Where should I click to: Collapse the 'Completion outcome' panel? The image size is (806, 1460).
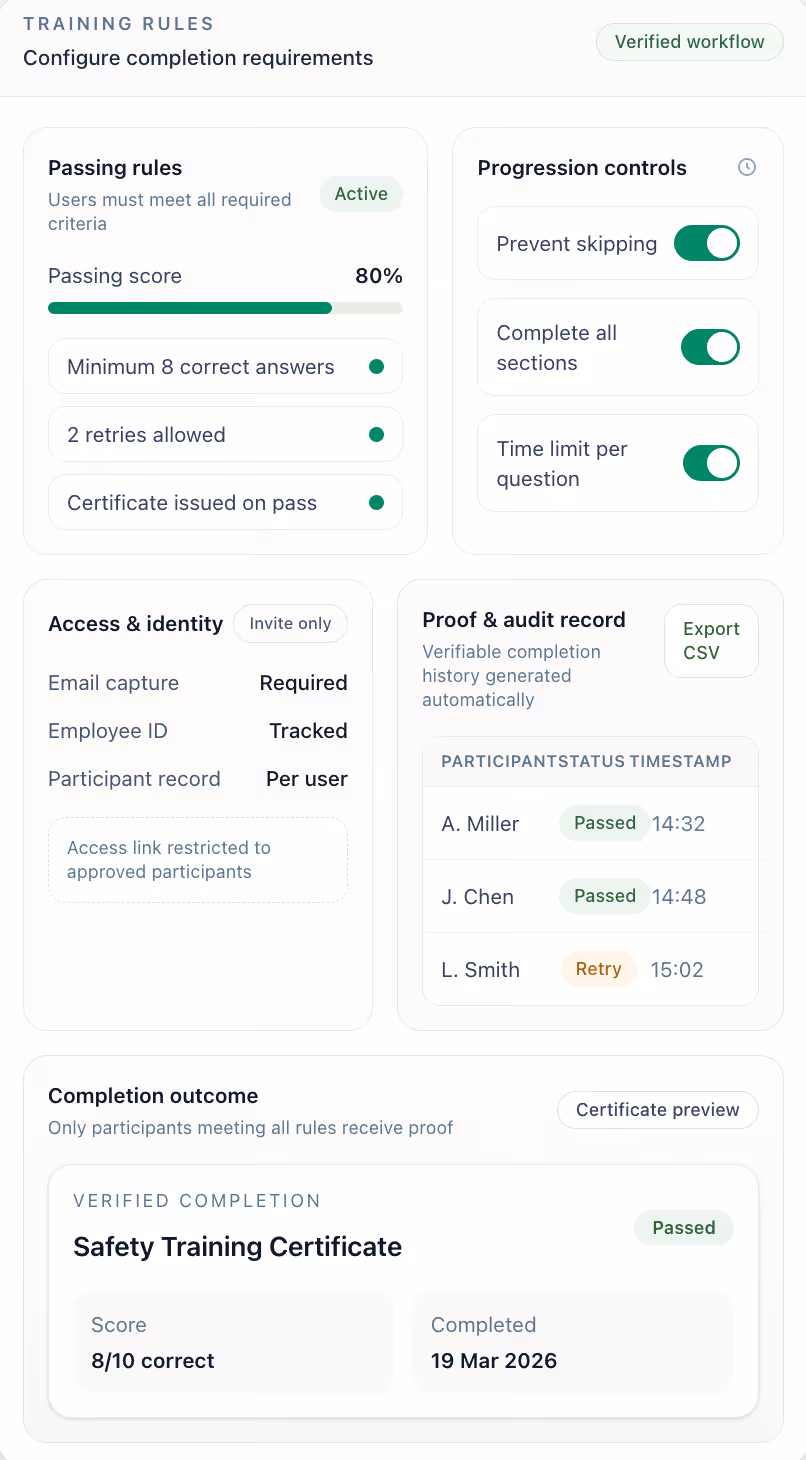(x=153, y=1095)
